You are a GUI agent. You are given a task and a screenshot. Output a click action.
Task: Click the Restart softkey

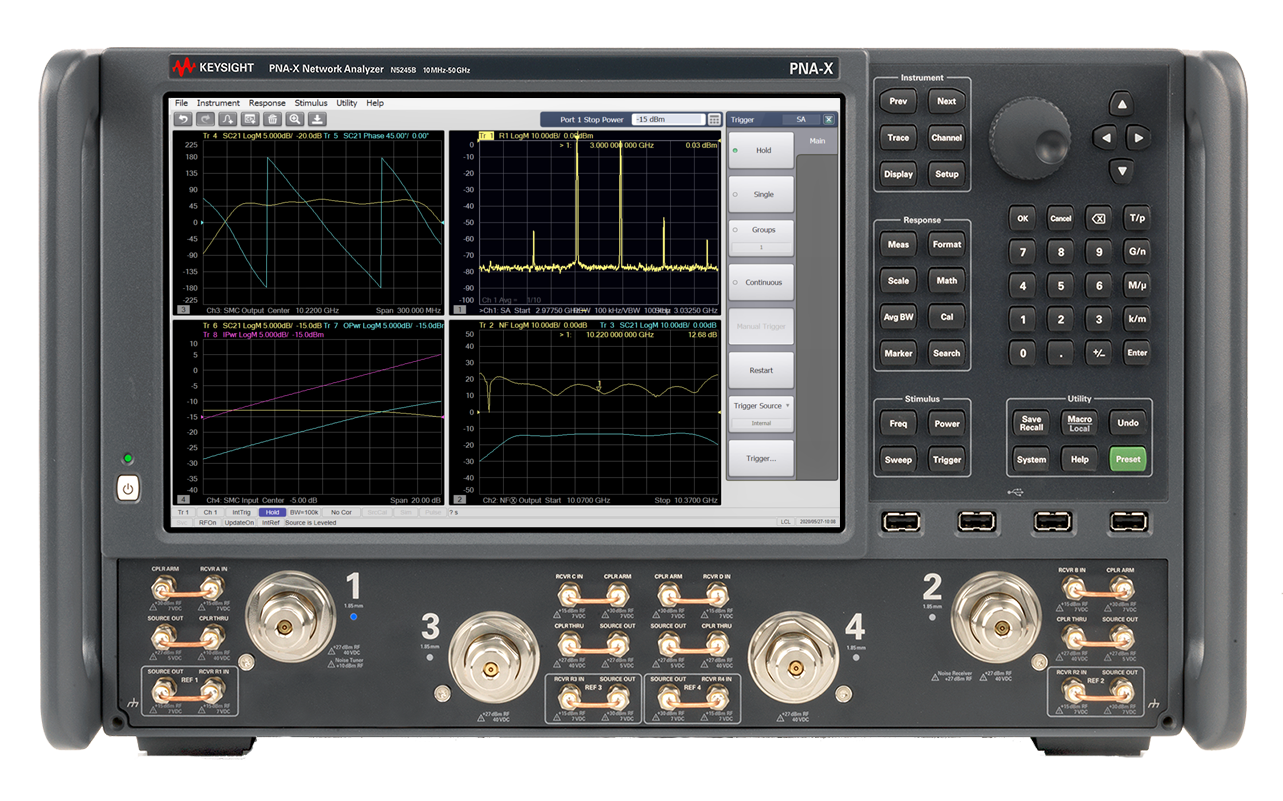tap(761, 370)
